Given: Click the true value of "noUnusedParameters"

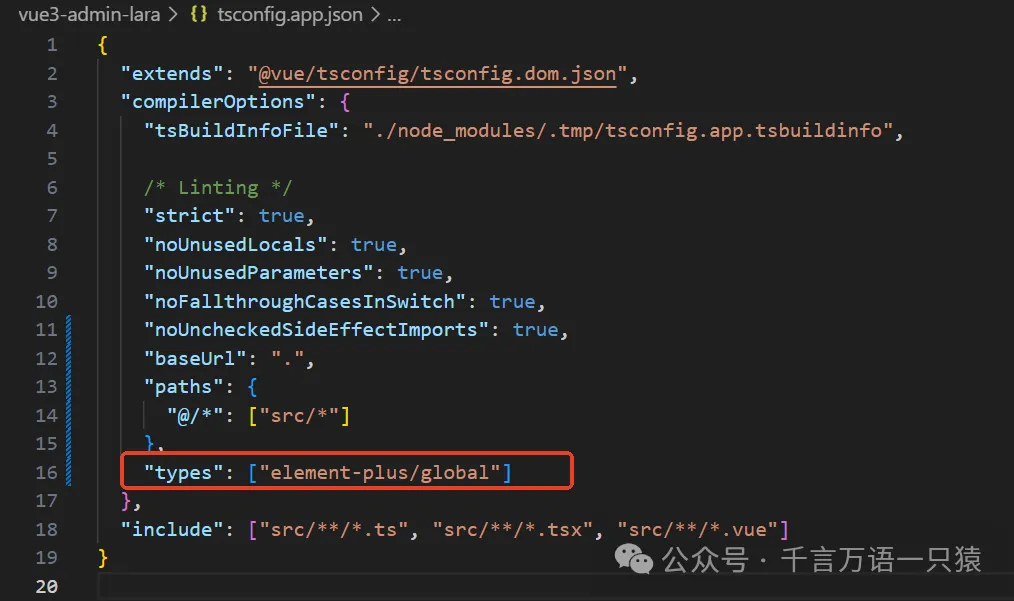Looking at the screenshot, I should [420, 273].
